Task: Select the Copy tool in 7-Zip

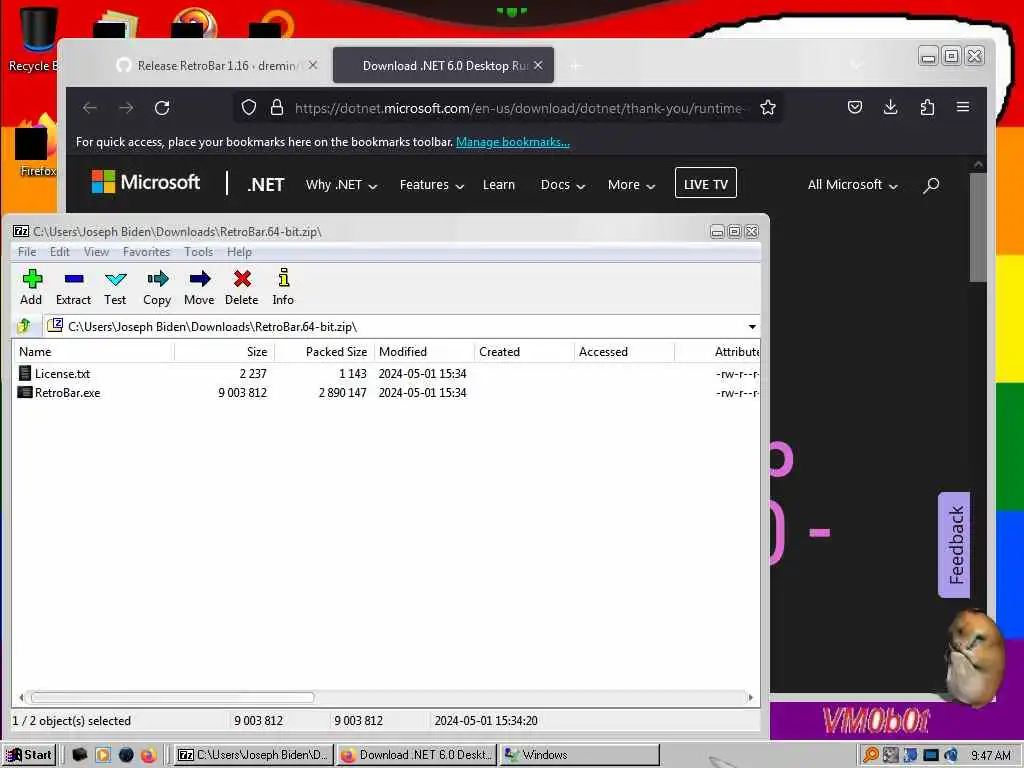Action: [157, 287]
